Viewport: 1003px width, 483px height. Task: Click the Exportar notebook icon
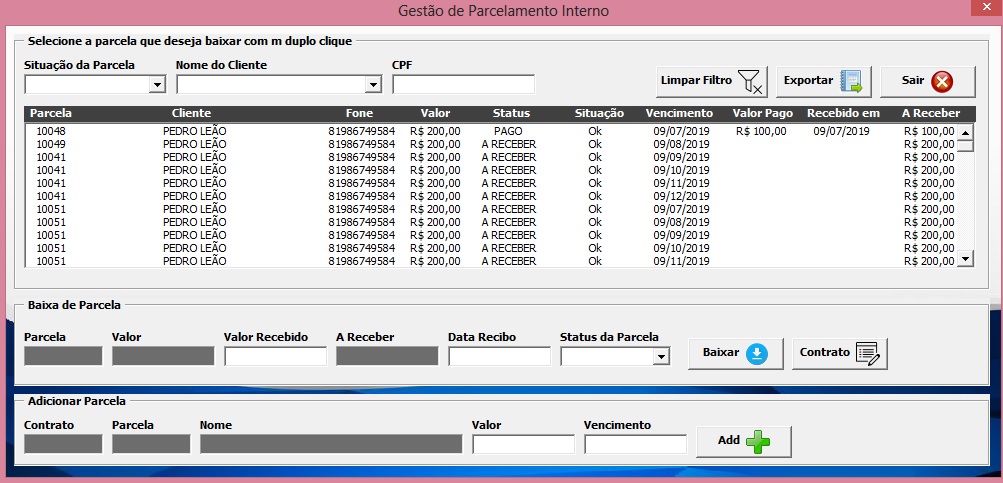click(x=851, y=81)
